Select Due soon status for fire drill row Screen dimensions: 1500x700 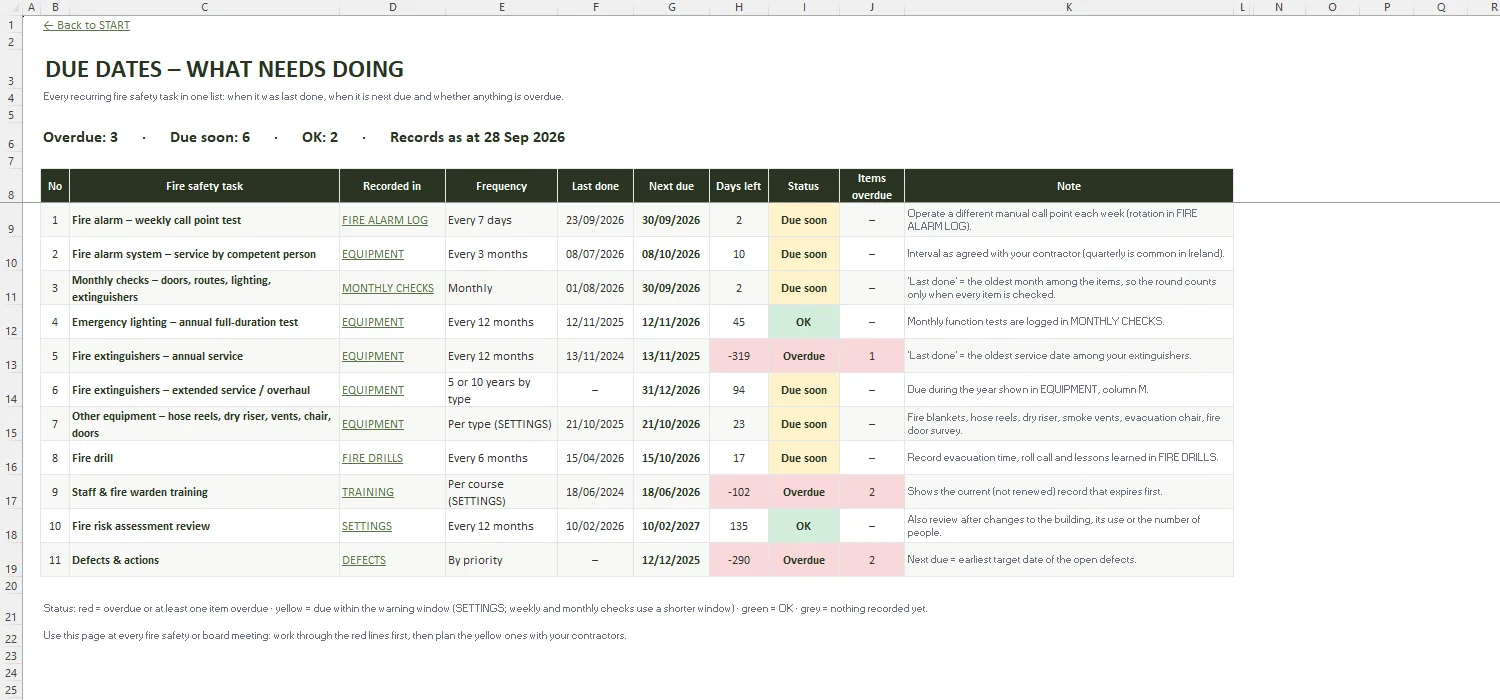point(803,458)
